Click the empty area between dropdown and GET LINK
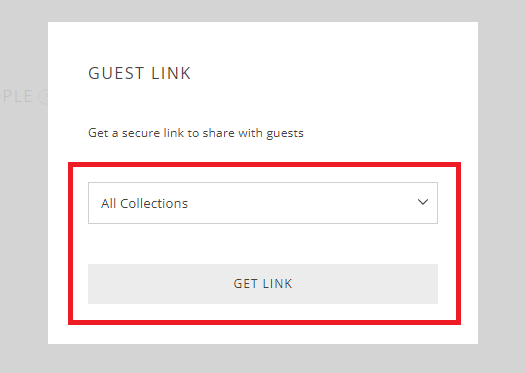Image resolution: width=525 pixels, height=373 pixels. 263,244
